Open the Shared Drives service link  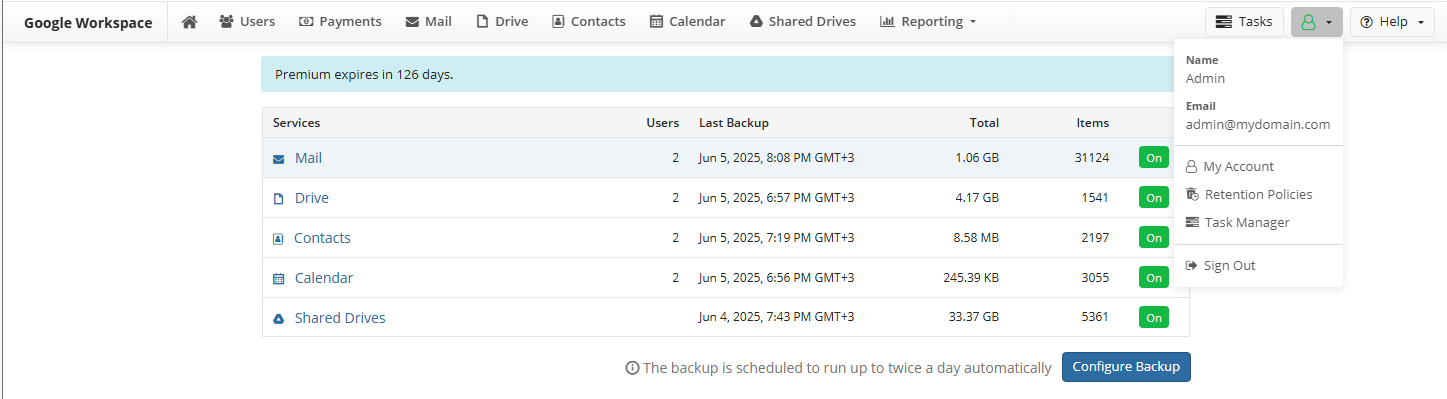[x=340, y=318]
